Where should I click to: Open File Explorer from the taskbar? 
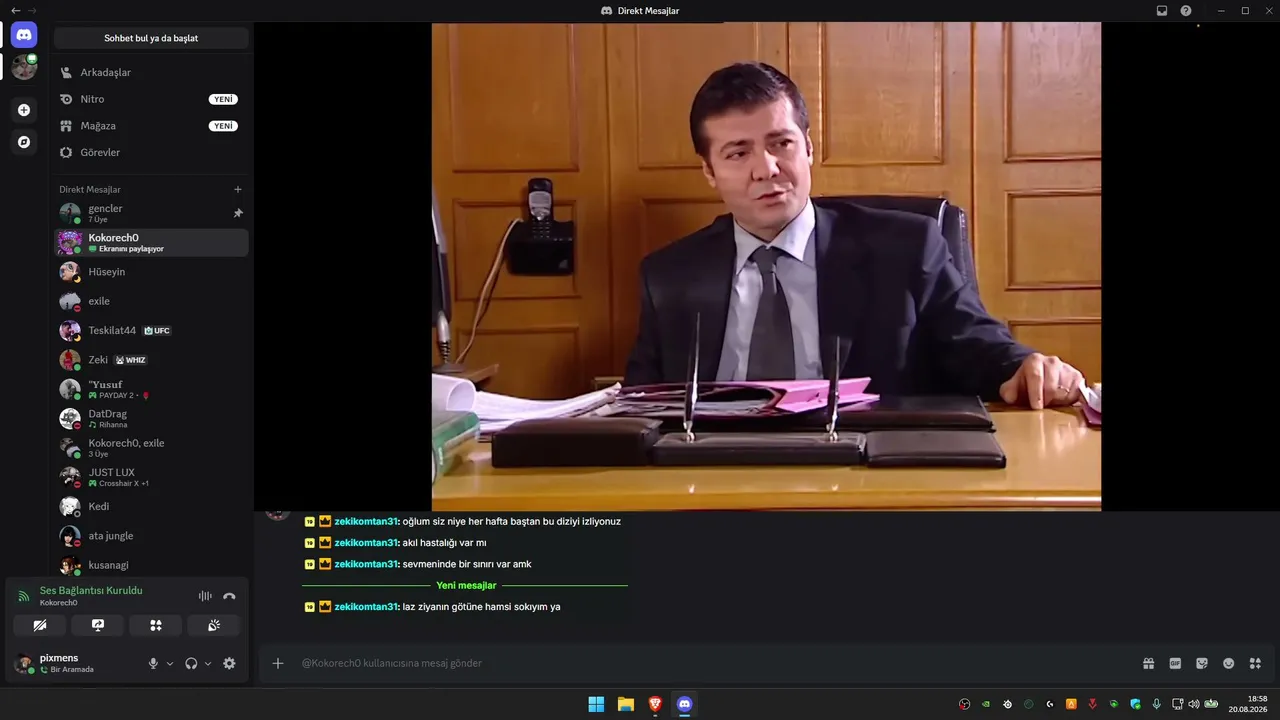pyautogui.click(x=625, y=704)
